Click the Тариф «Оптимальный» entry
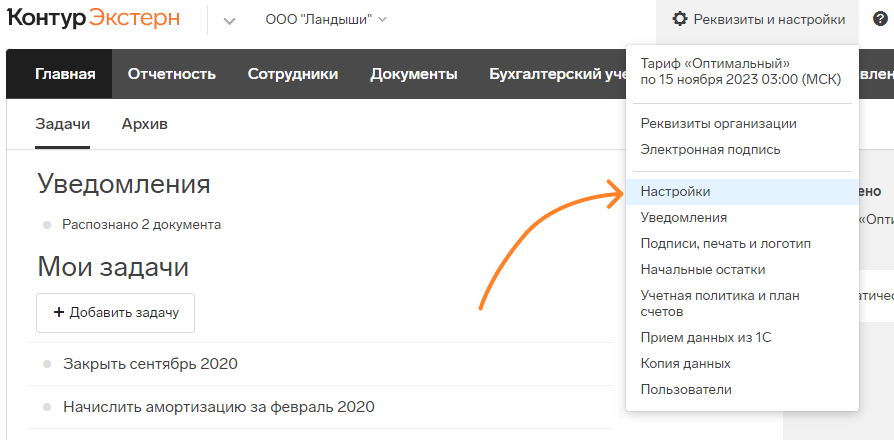Screen dimensions: 894x440 click(741, 71)
